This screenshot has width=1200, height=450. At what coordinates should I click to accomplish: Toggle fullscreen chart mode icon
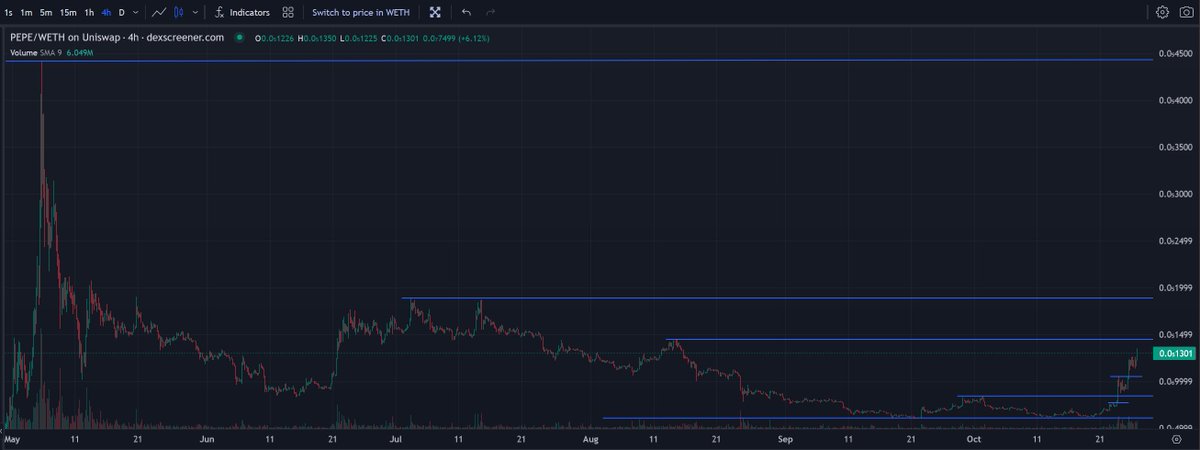[435, 12]
